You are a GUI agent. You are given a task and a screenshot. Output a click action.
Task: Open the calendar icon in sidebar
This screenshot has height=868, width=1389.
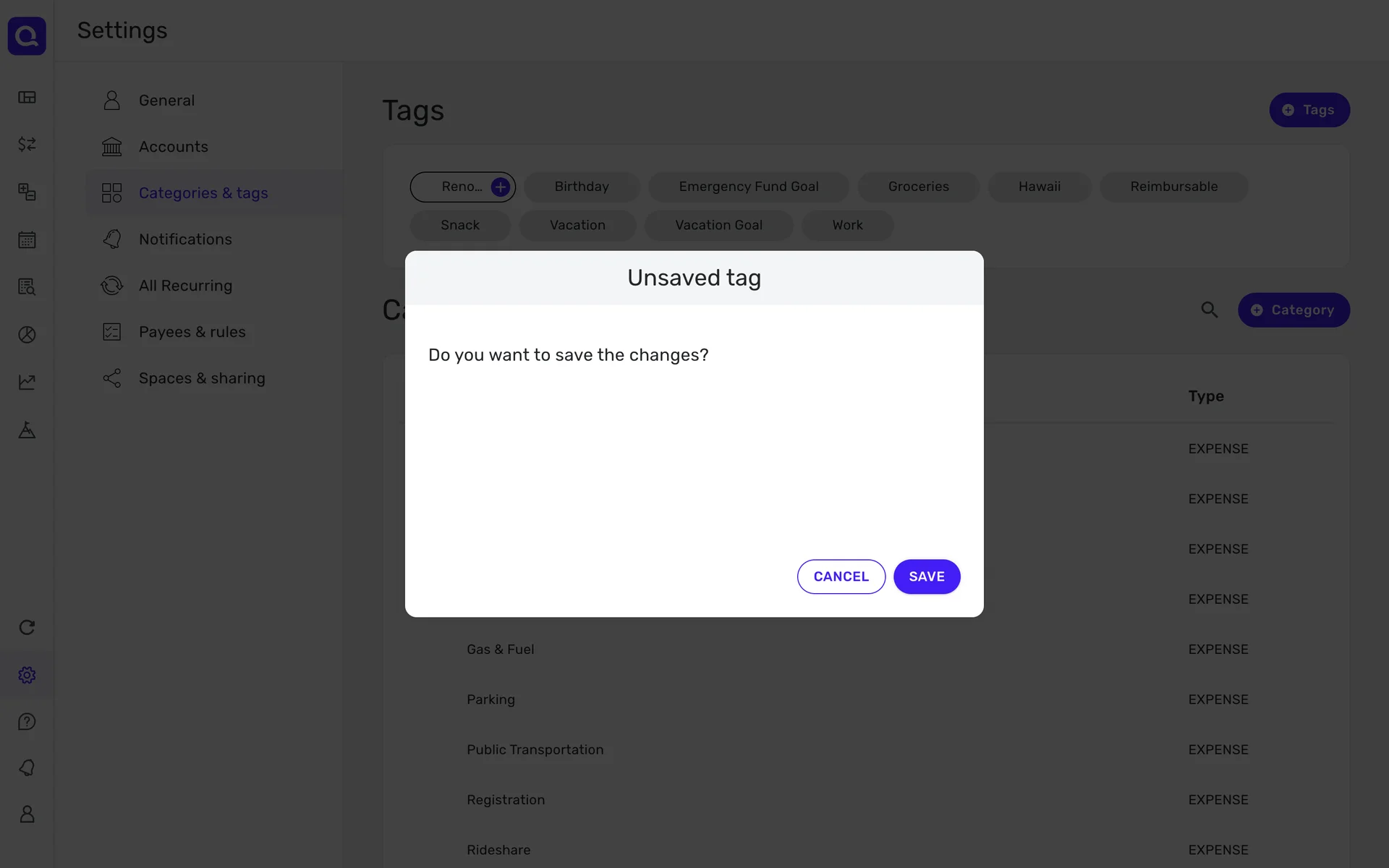tap(27, 239)
